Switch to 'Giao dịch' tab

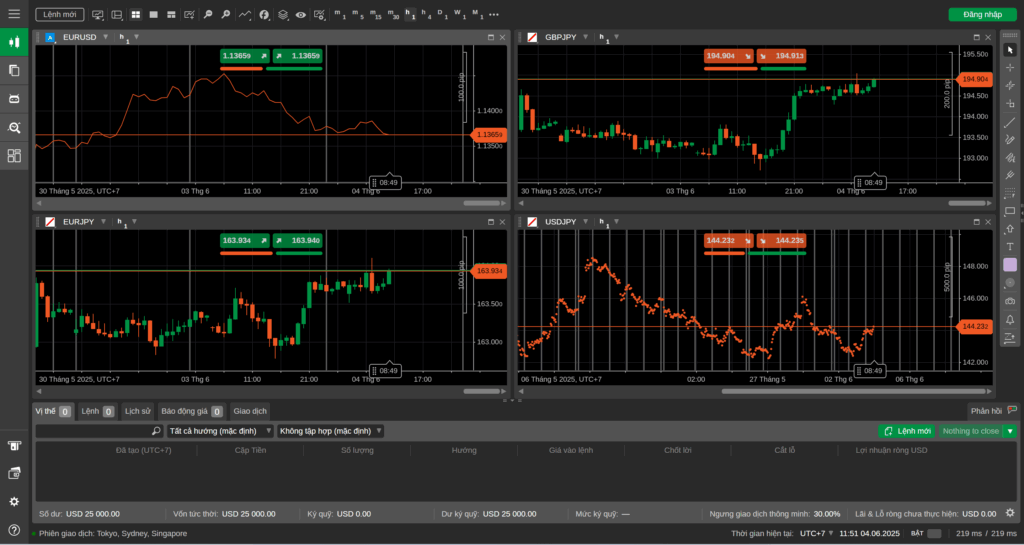250,411
